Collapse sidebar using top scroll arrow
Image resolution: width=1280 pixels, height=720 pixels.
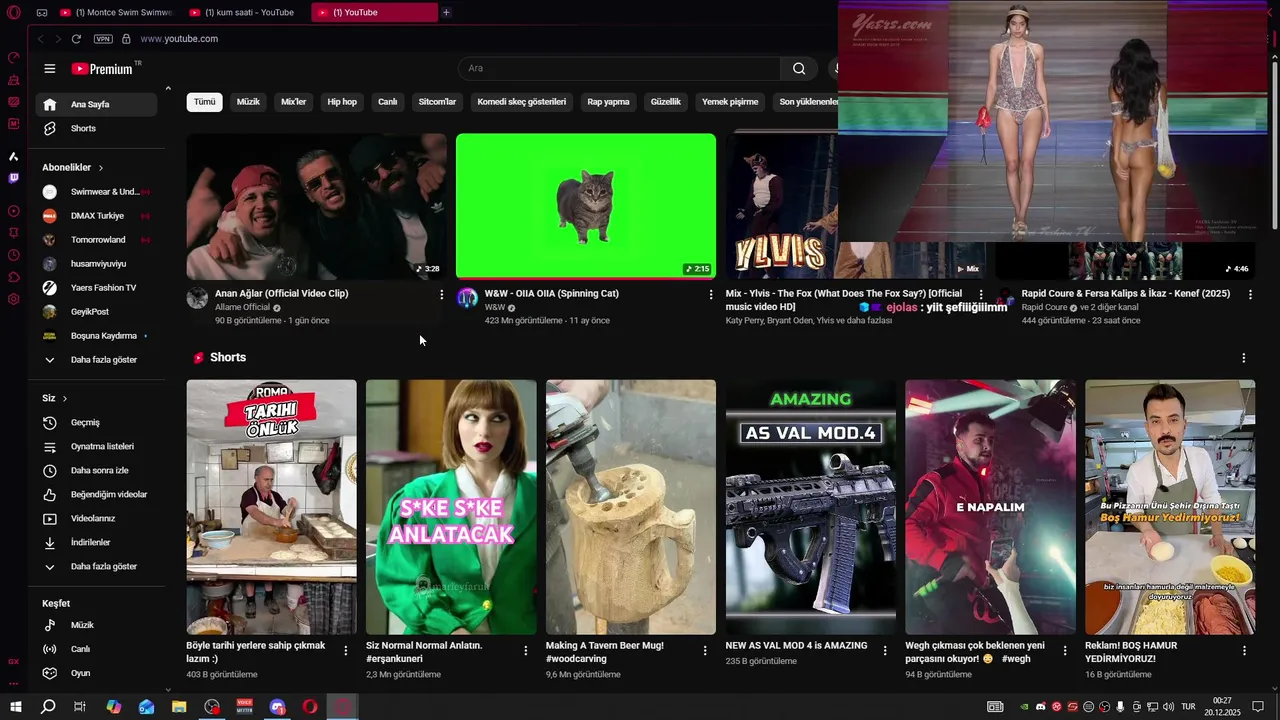pyautogui.click(x=167, y=89)
